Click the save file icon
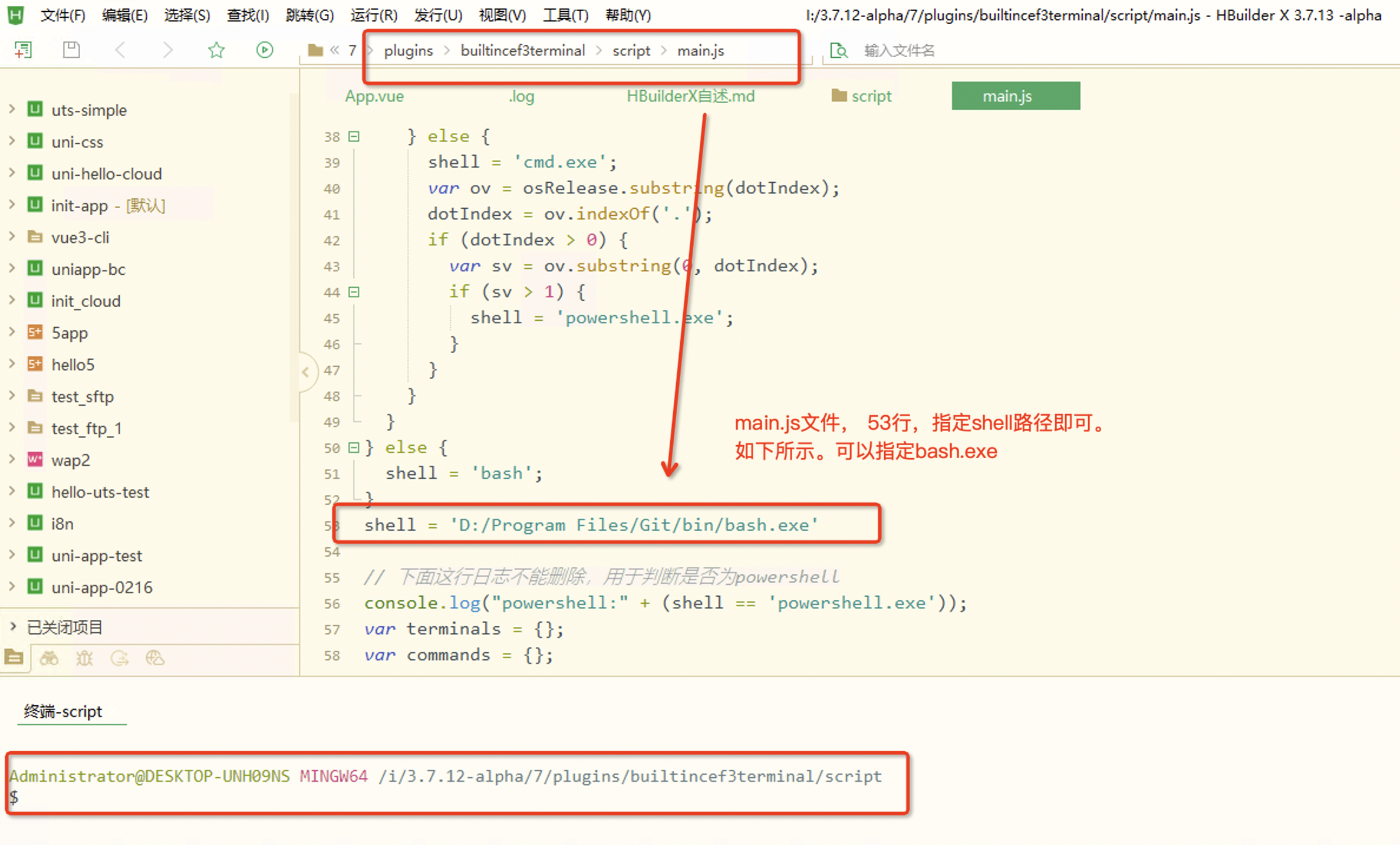 coord(71,50)
